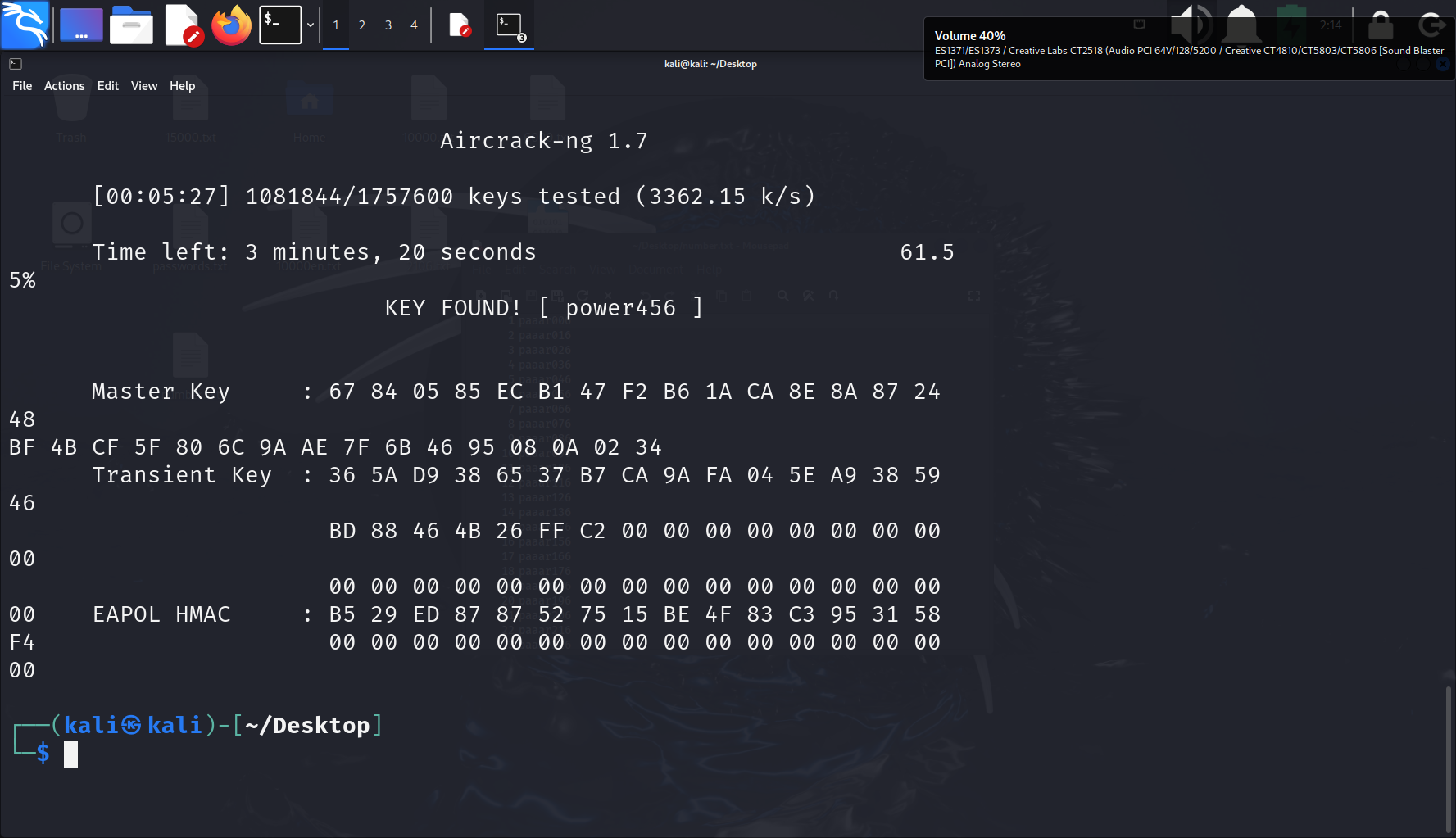The height and width of the screenshot is (838, 1456).
Task: Click the '(3362.15 k/s)' speed value
Action: [726, 197]
